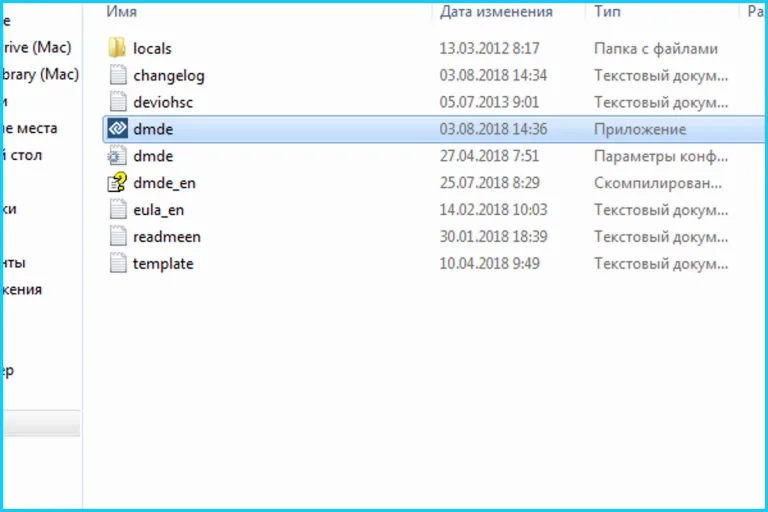
Task: Sort by Тип column header
Action: pos(607,11)
